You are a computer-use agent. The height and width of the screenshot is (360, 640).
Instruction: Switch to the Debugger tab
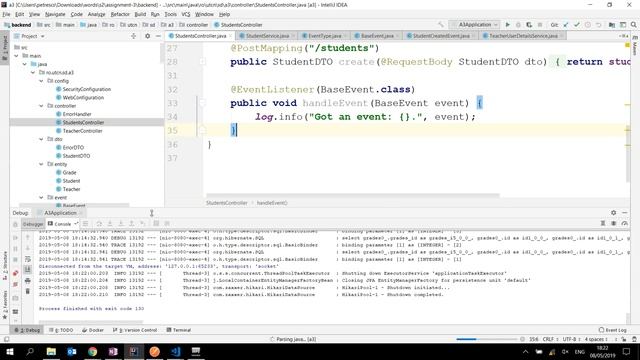tap(33, 224)
